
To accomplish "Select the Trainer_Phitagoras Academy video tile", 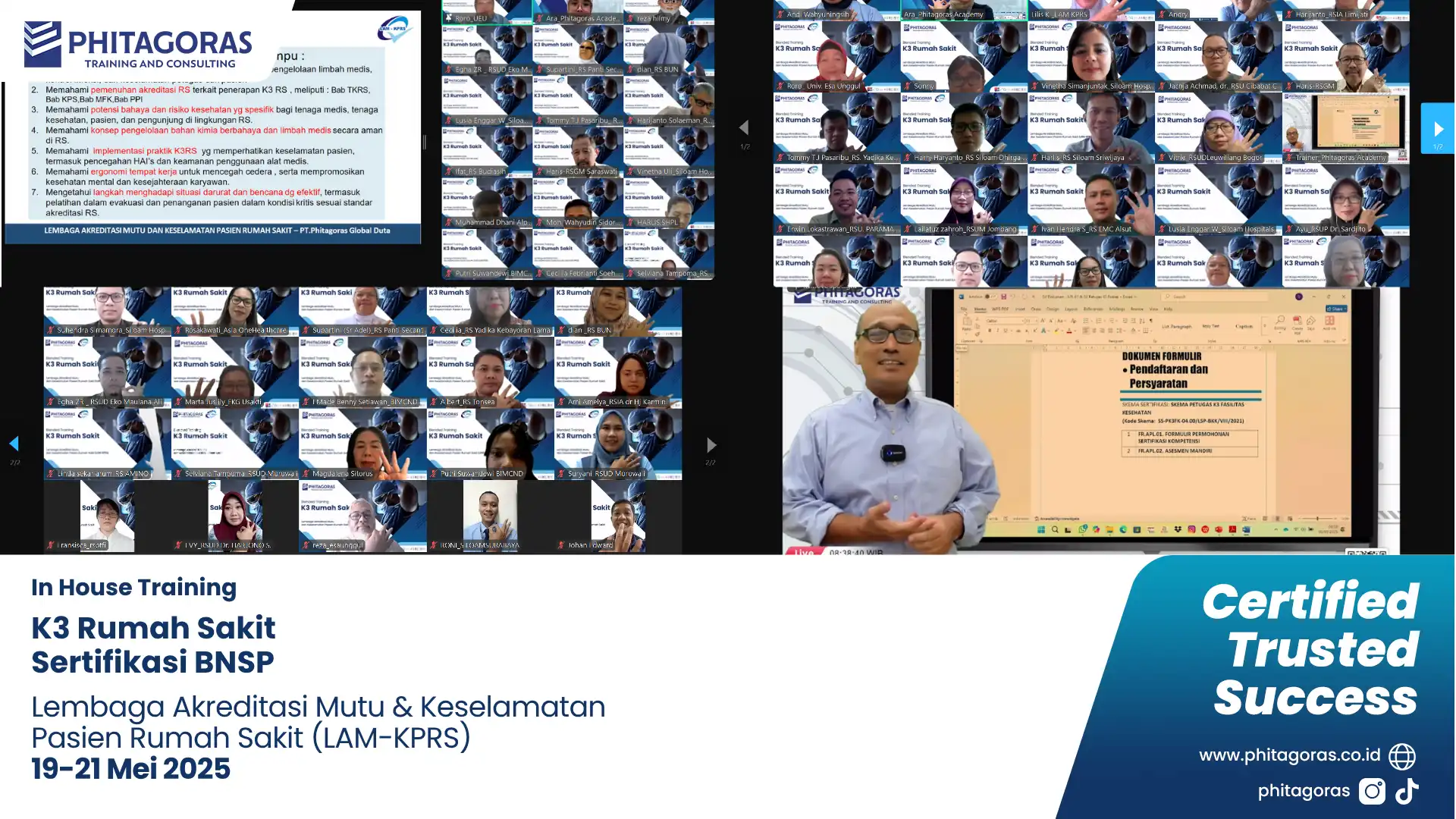I will [1345, 128].
